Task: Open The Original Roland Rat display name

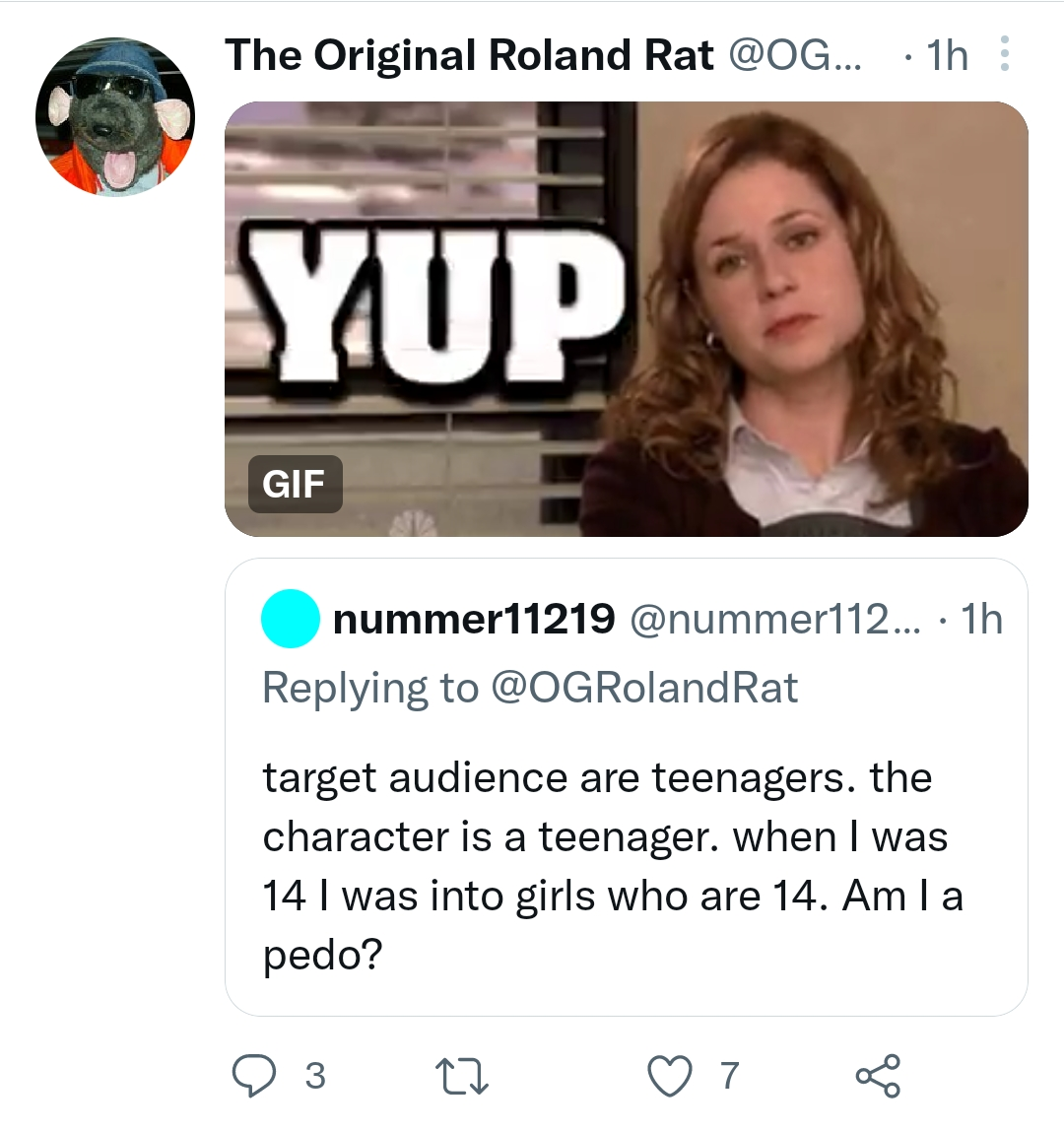Action: [x=469, y=55]
